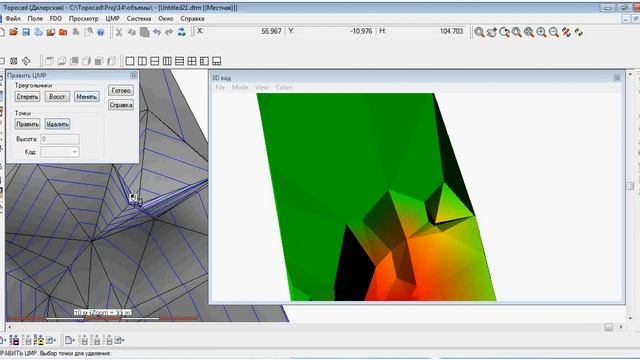Open the Просмотр menu
Viewport: 640px width, 360px height.
tap(83, 19)
